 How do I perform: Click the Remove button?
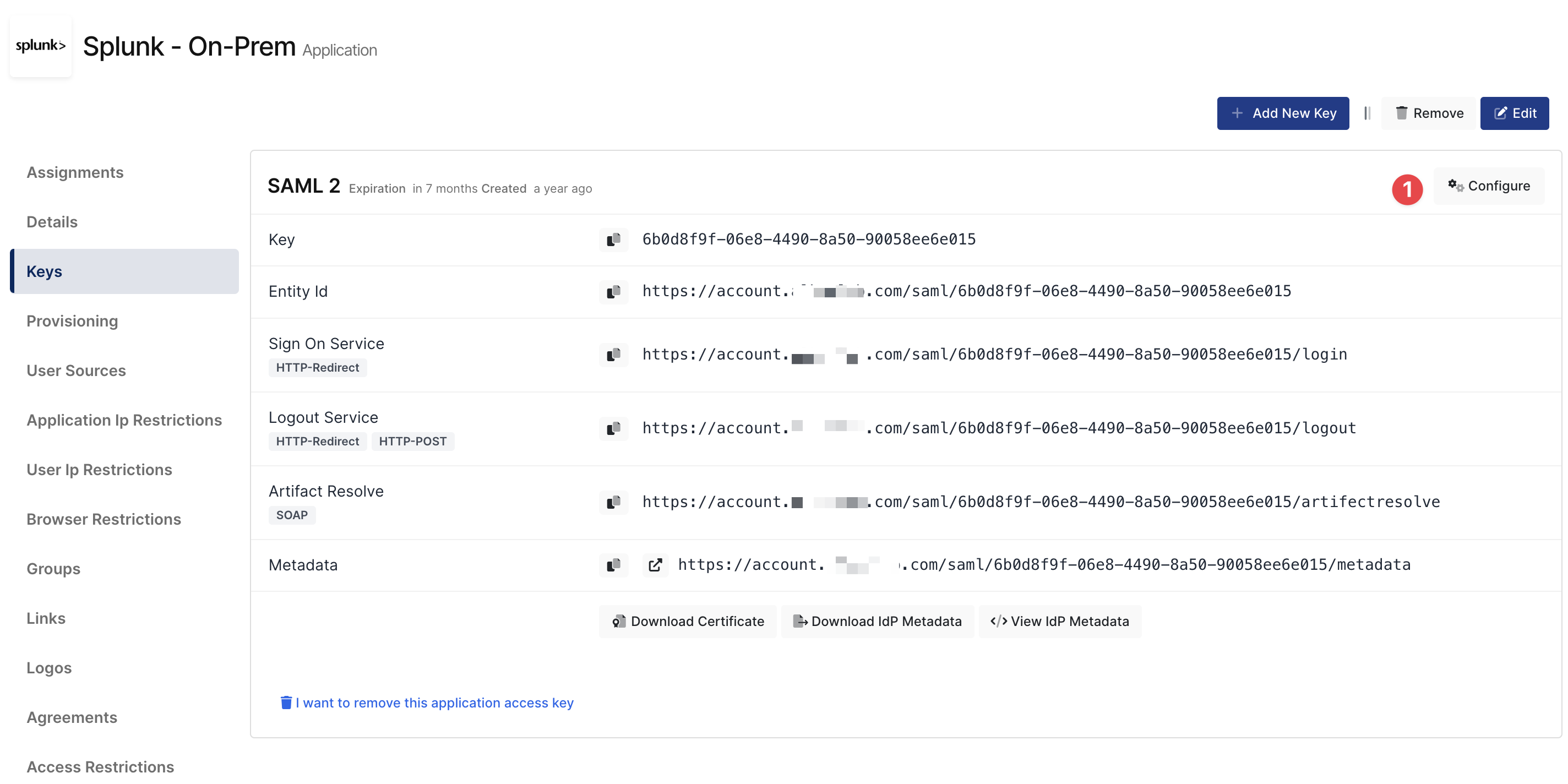(x=1429, y=113)
